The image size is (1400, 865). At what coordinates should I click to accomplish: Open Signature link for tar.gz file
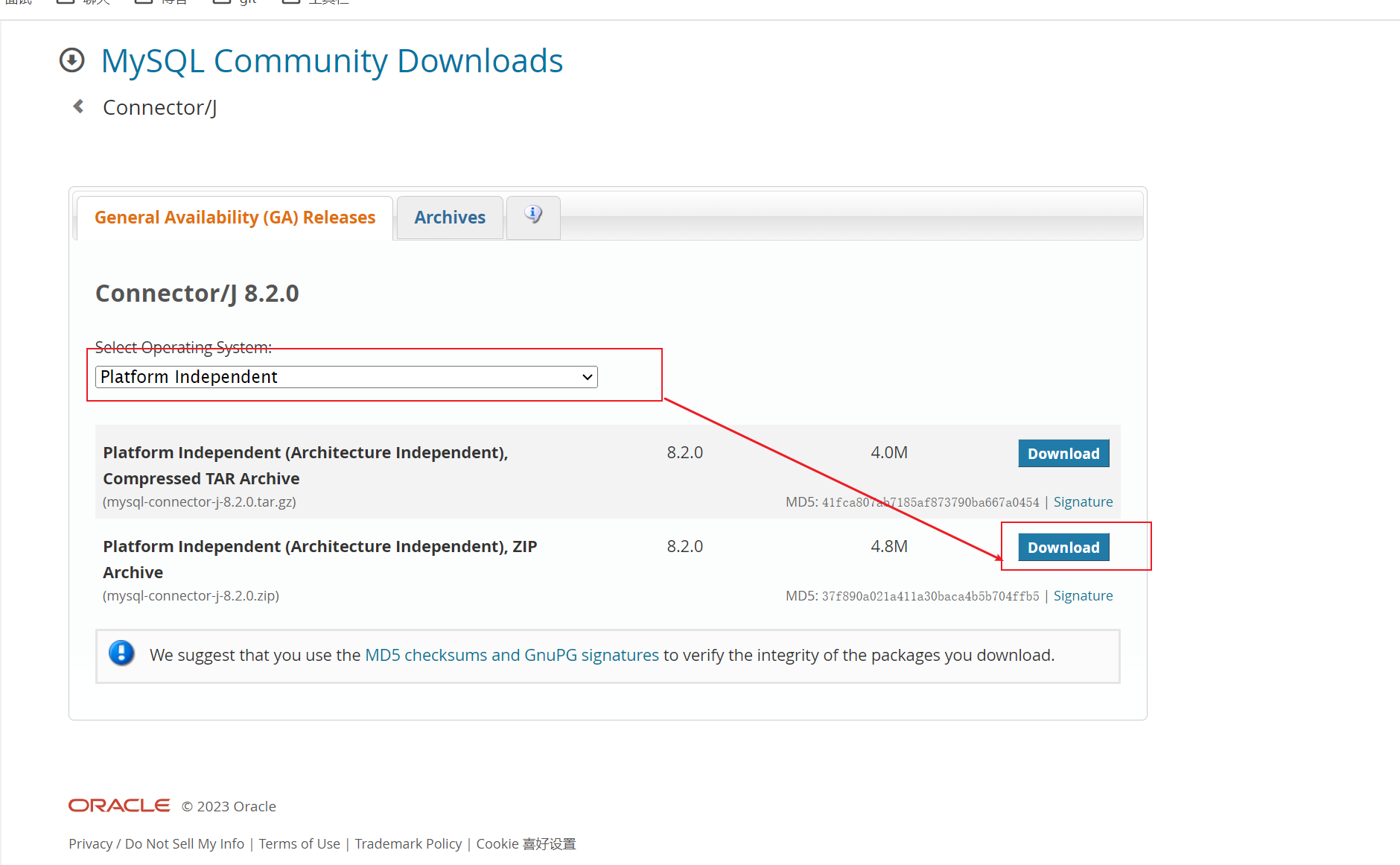tap(1083, 502)
